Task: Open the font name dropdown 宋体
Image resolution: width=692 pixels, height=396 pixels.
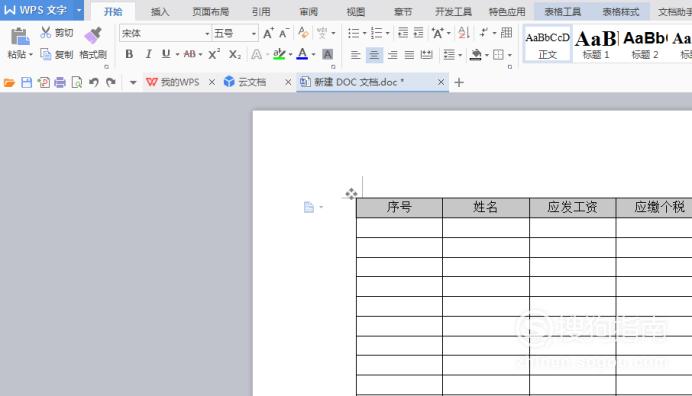Action: 207,34
